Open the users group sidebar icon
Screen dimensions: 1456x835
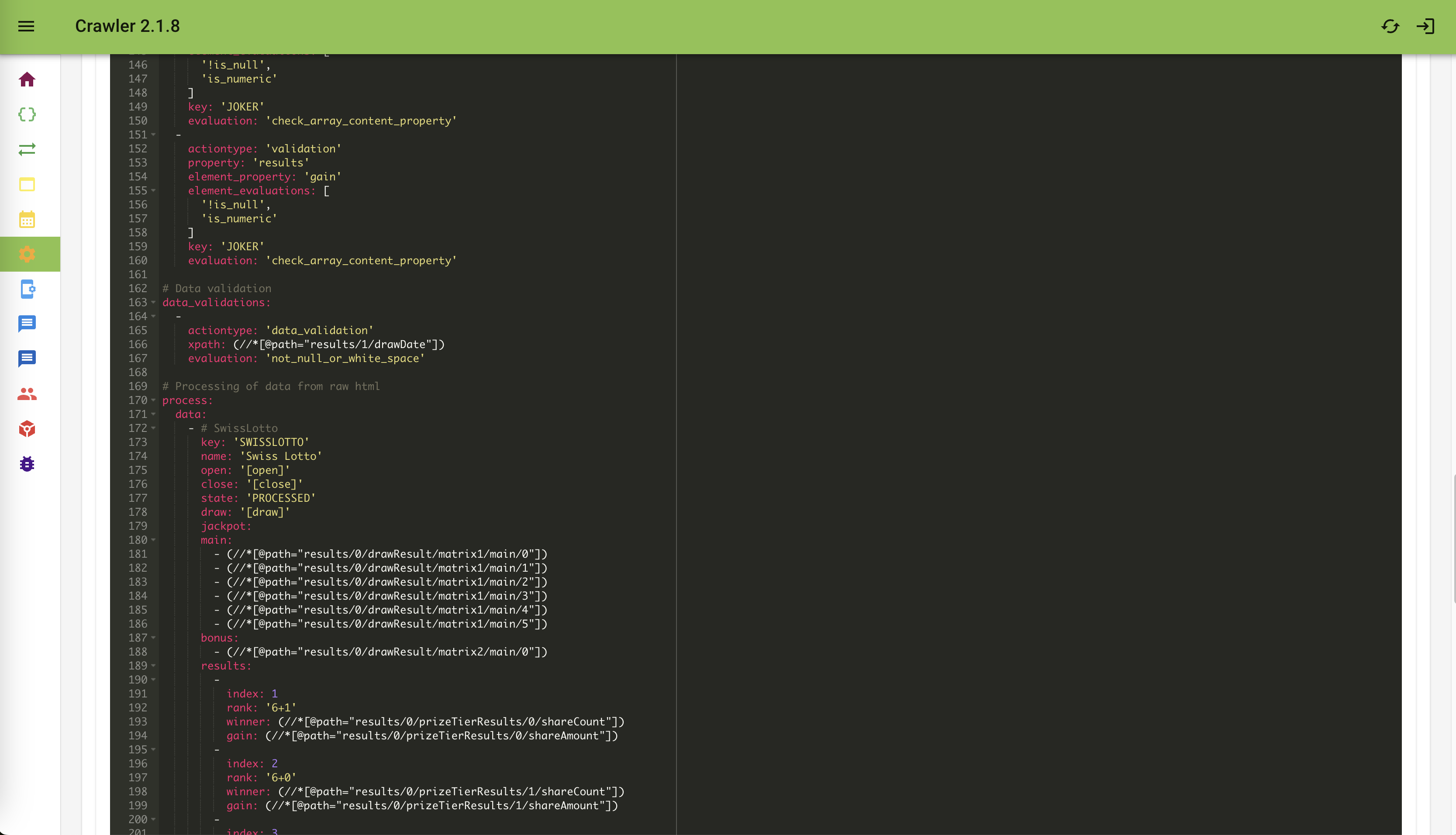click(x=27, y=394)
